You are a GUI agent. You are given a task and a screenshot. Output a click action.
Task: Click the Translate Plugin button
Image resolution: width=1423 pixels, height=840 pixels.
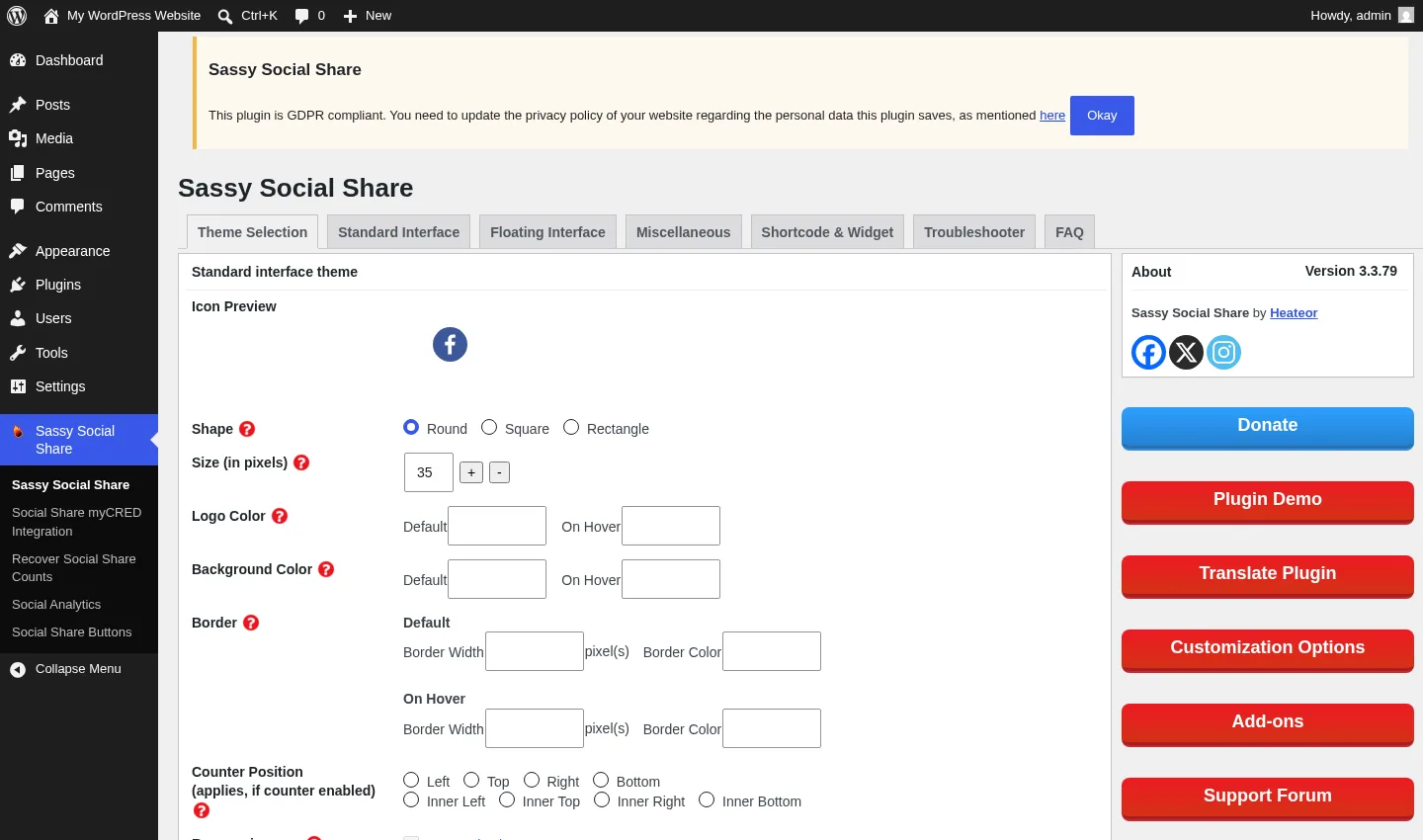[1268, 576]
